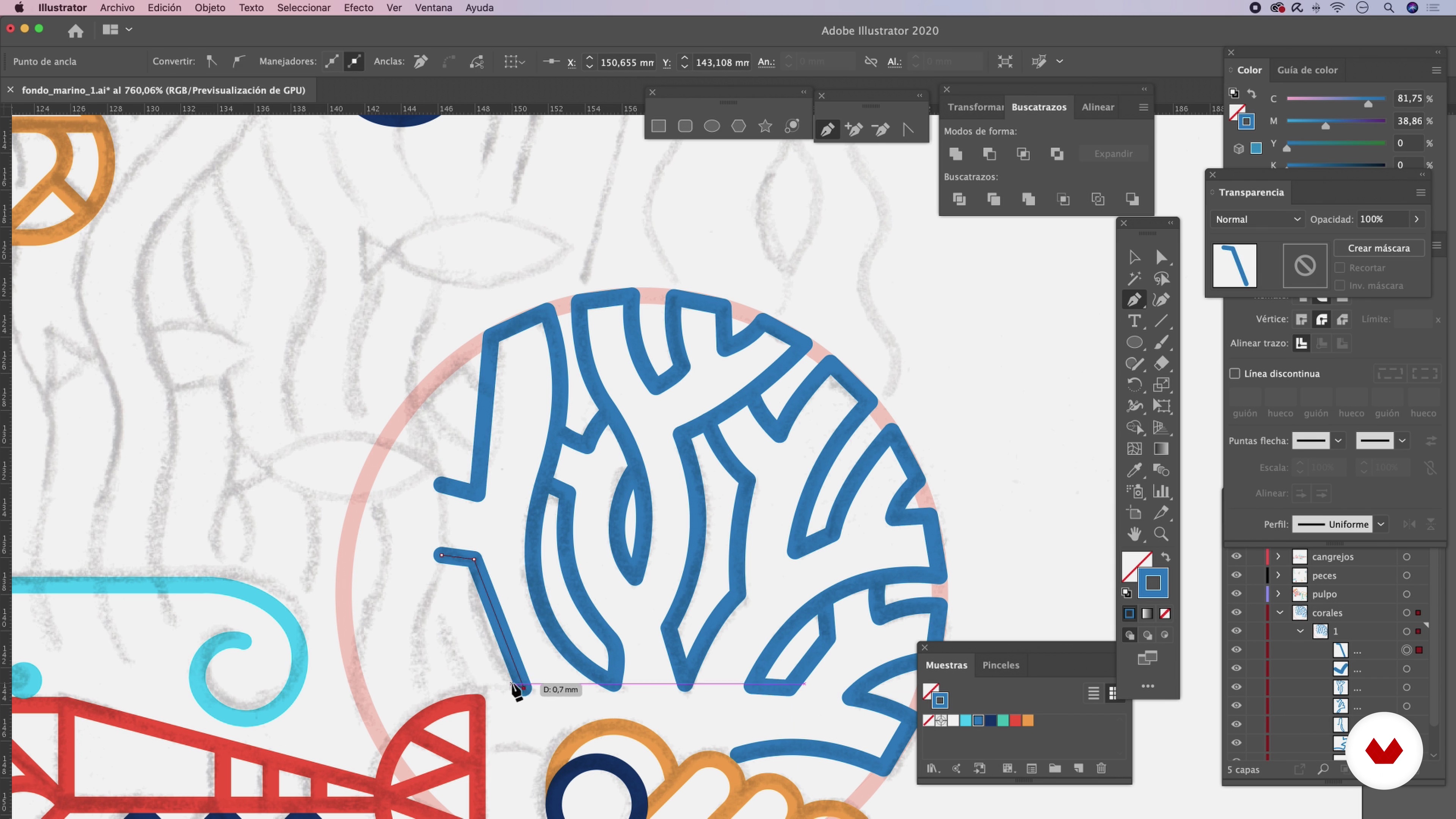Choose center Alinear trazo option

(1302, 344)
